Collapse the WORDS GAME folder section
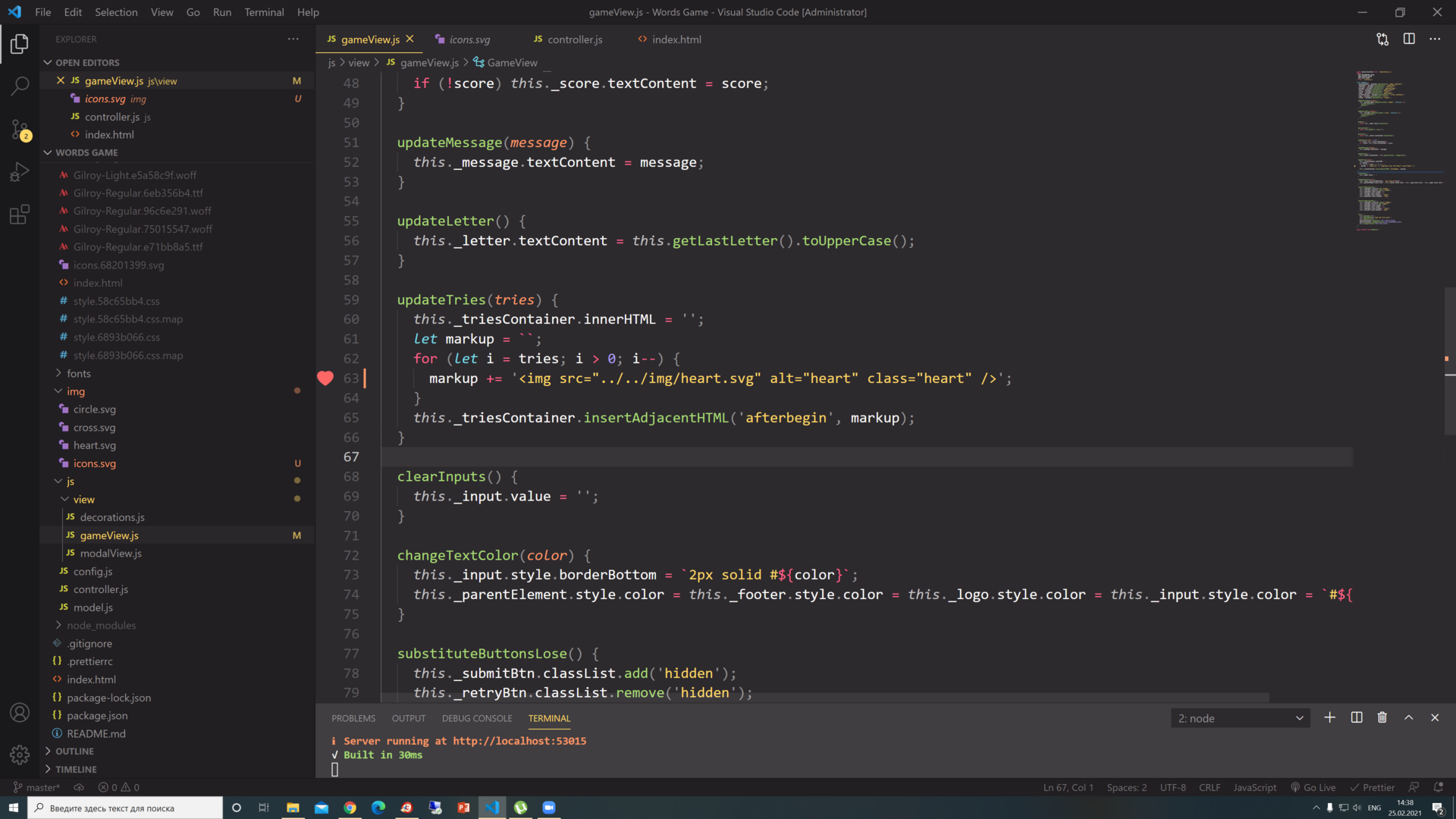 (86, 152)
